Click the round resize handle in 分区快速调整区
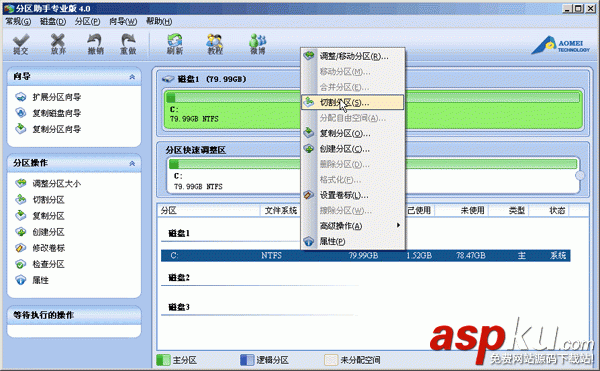 (580, 176)
